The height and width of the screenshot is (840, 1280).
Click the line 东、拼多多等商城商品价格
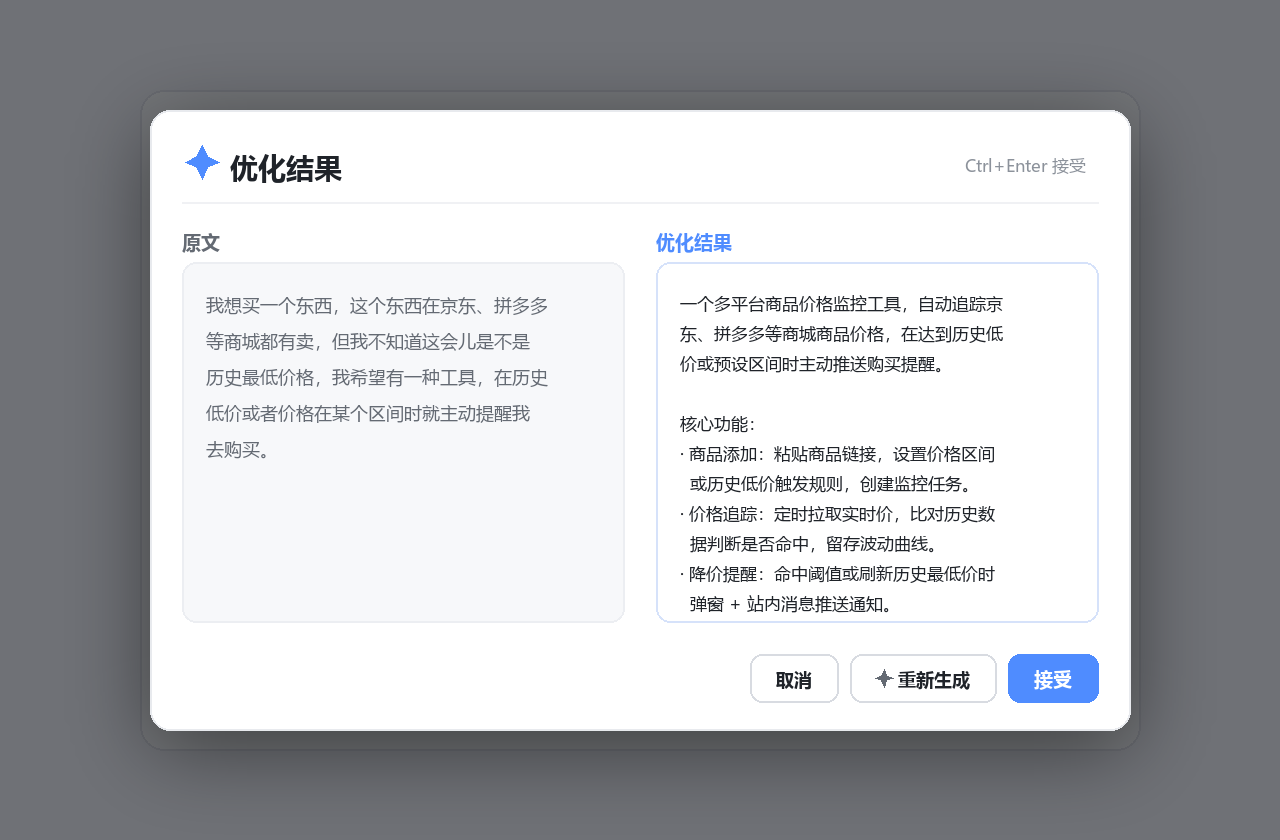pyautogui.click(x=842, y=334)
